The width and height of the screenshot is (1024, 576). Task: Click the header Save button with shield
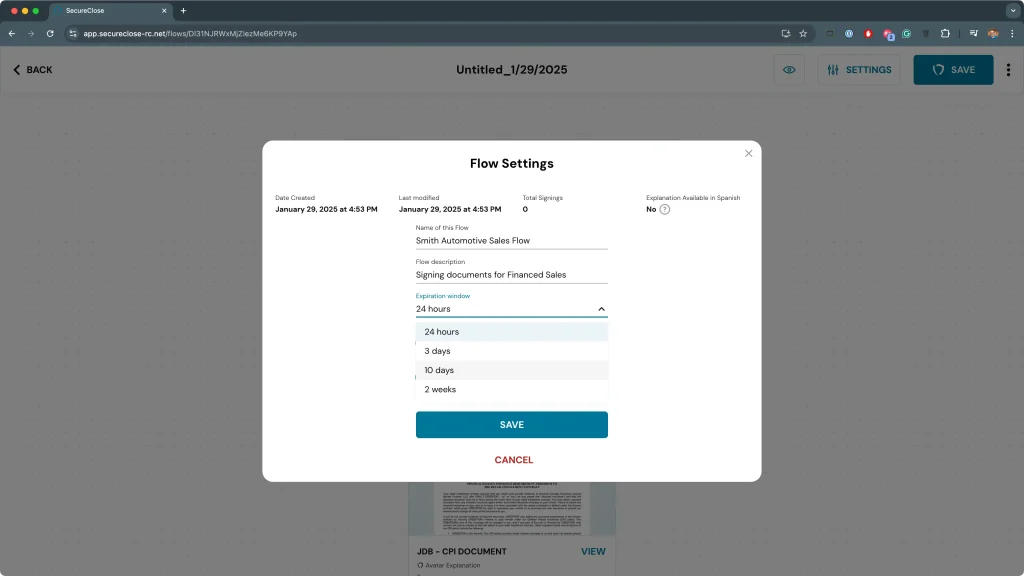[953, 70]
